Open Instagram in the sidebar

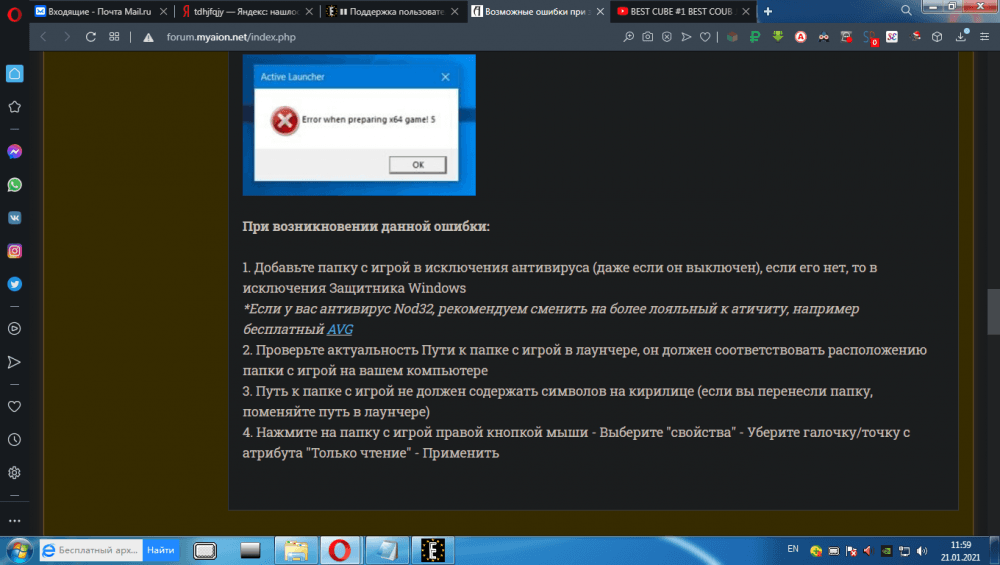pyautogui.click(x=15, y=251)
